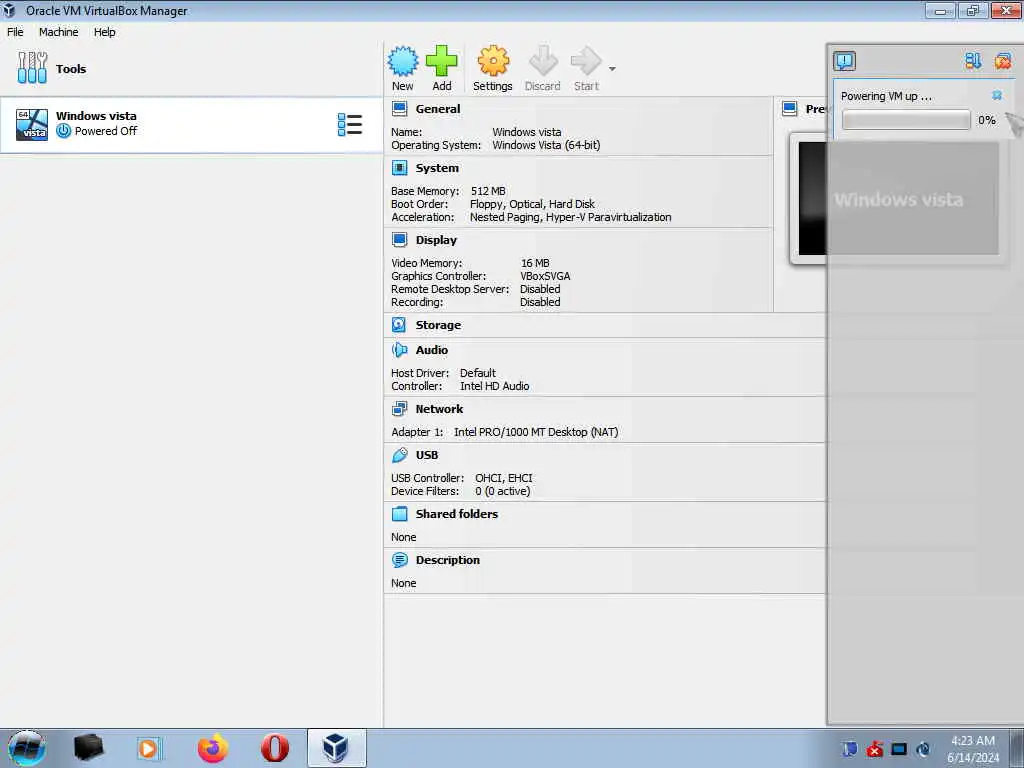Click the Preview section monitor icon
1024x768 pixels.
(x=789, y=109)
